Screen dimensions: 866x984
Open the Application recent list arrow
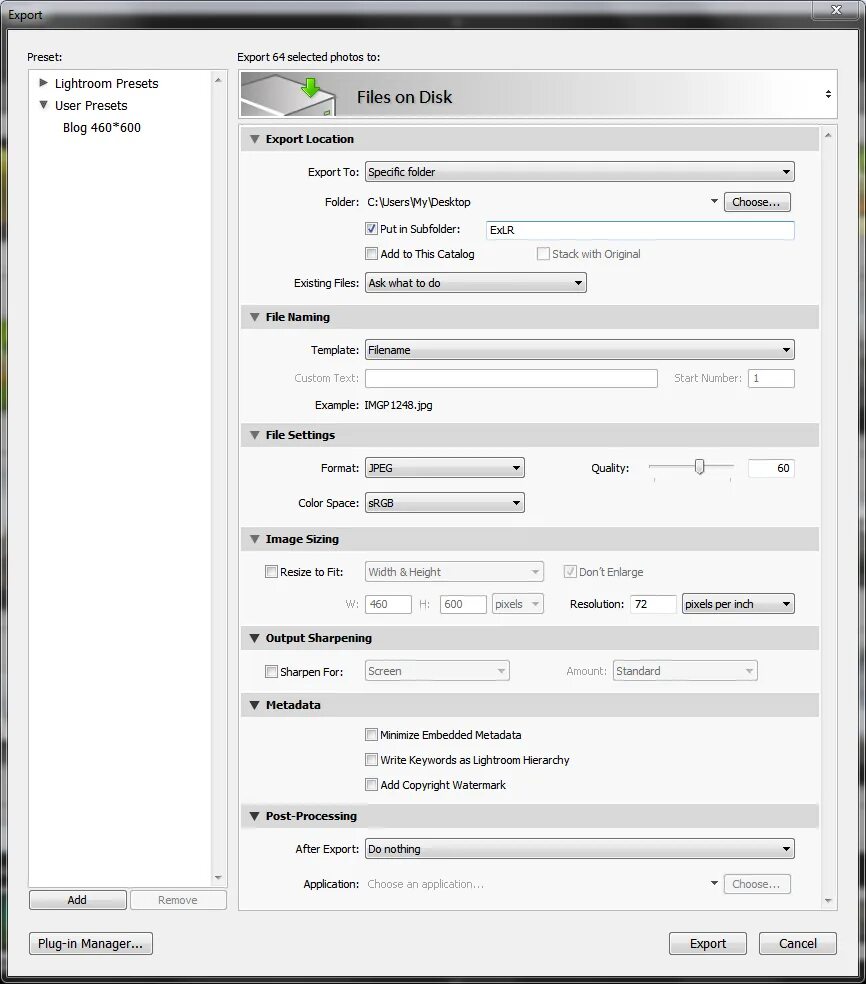(x=714, y=883)
